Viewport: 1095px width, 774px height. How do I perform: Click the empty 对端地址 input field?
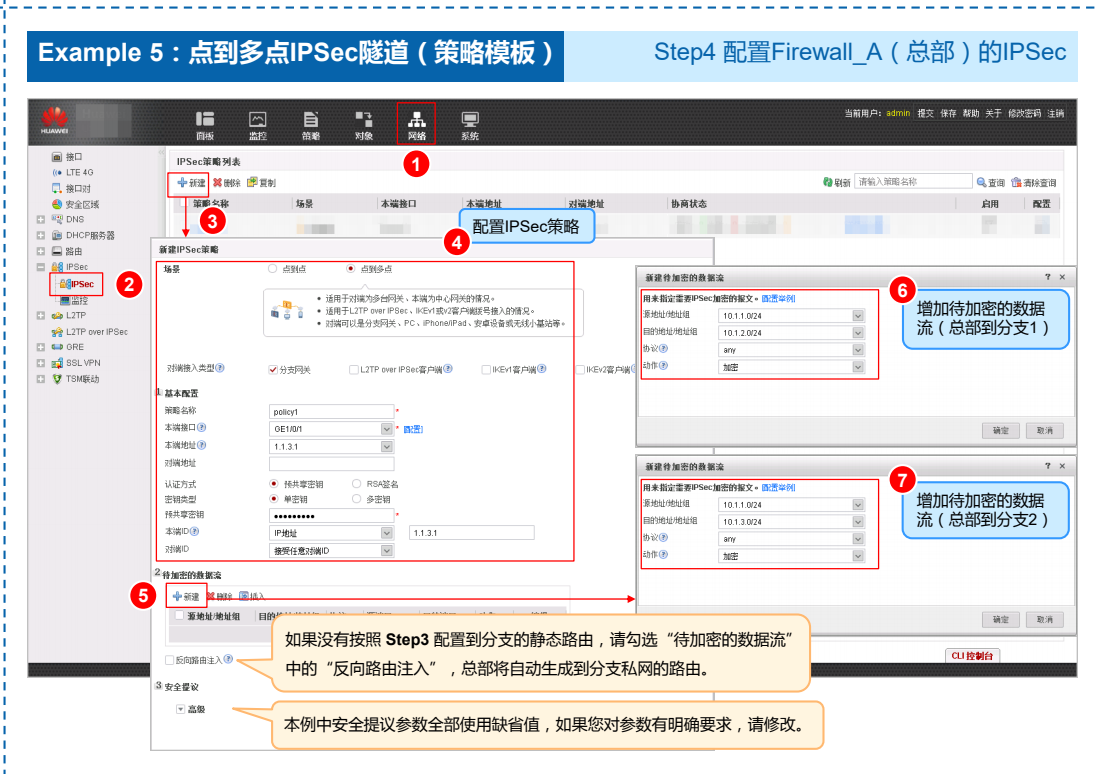click(x=331, y=463)
